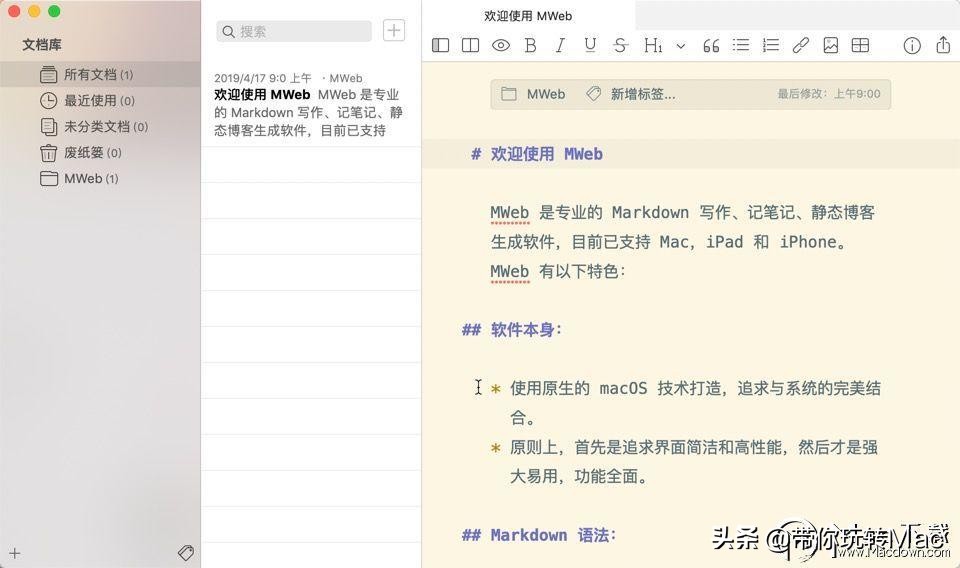This screenshot has height=568, width=960.
Task: Add a new category with bottom-left plus
Action: 15,553
